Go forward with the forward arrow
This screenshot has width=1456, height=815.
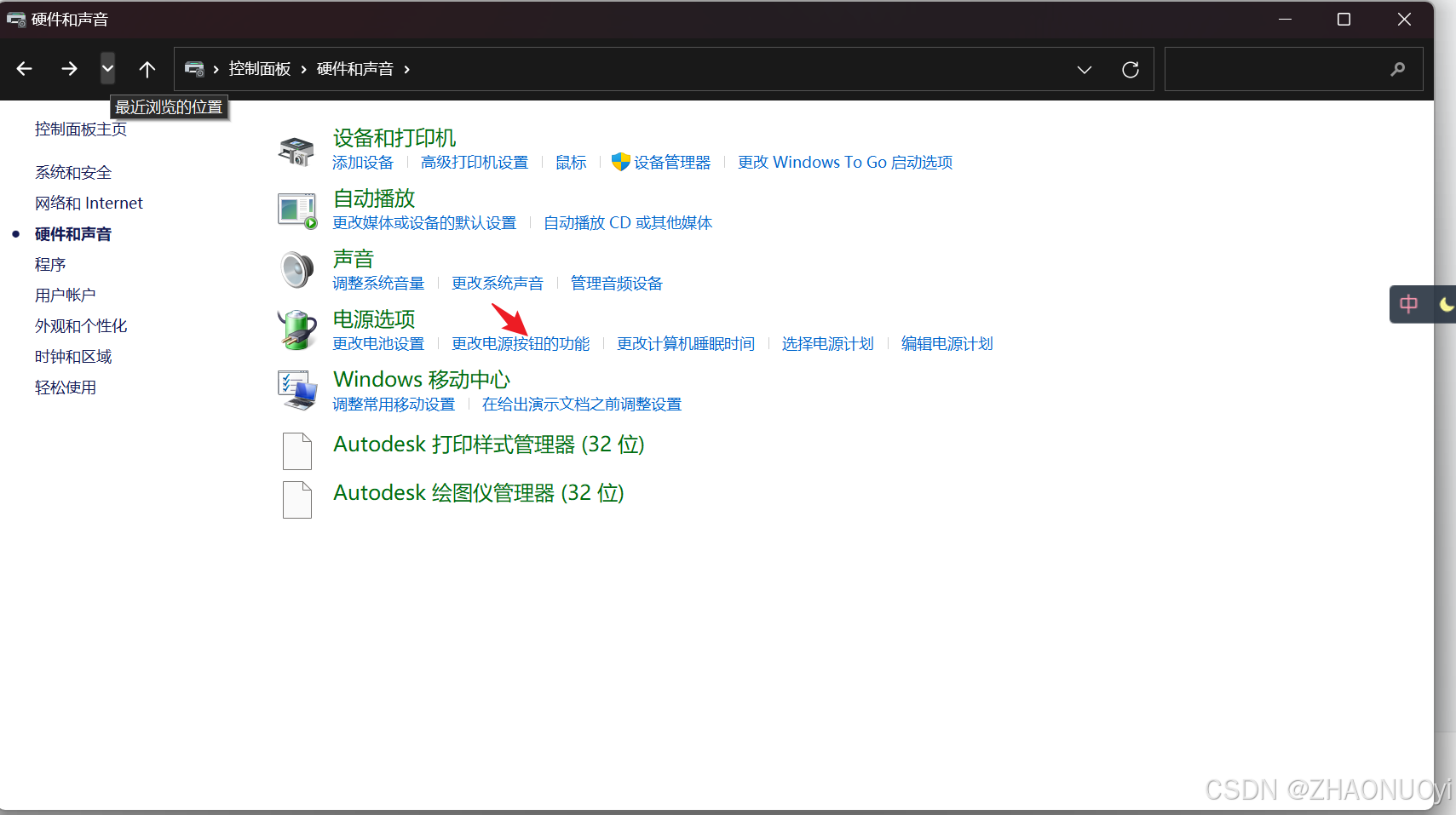click(70, 69)
